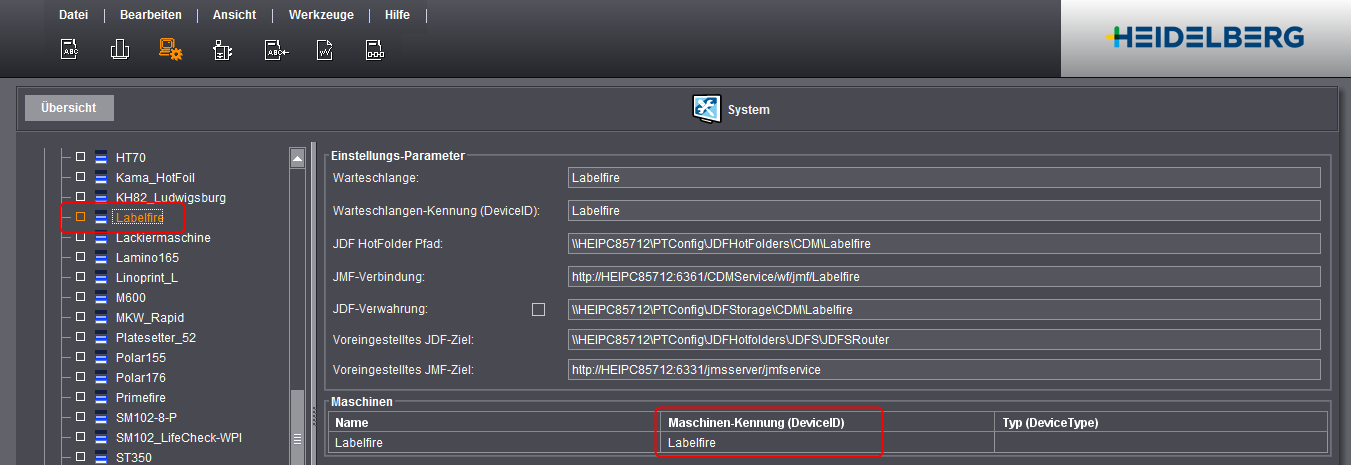Toggle the M600 checkbox
1351x465 pixels.
(x=81, y=298)
